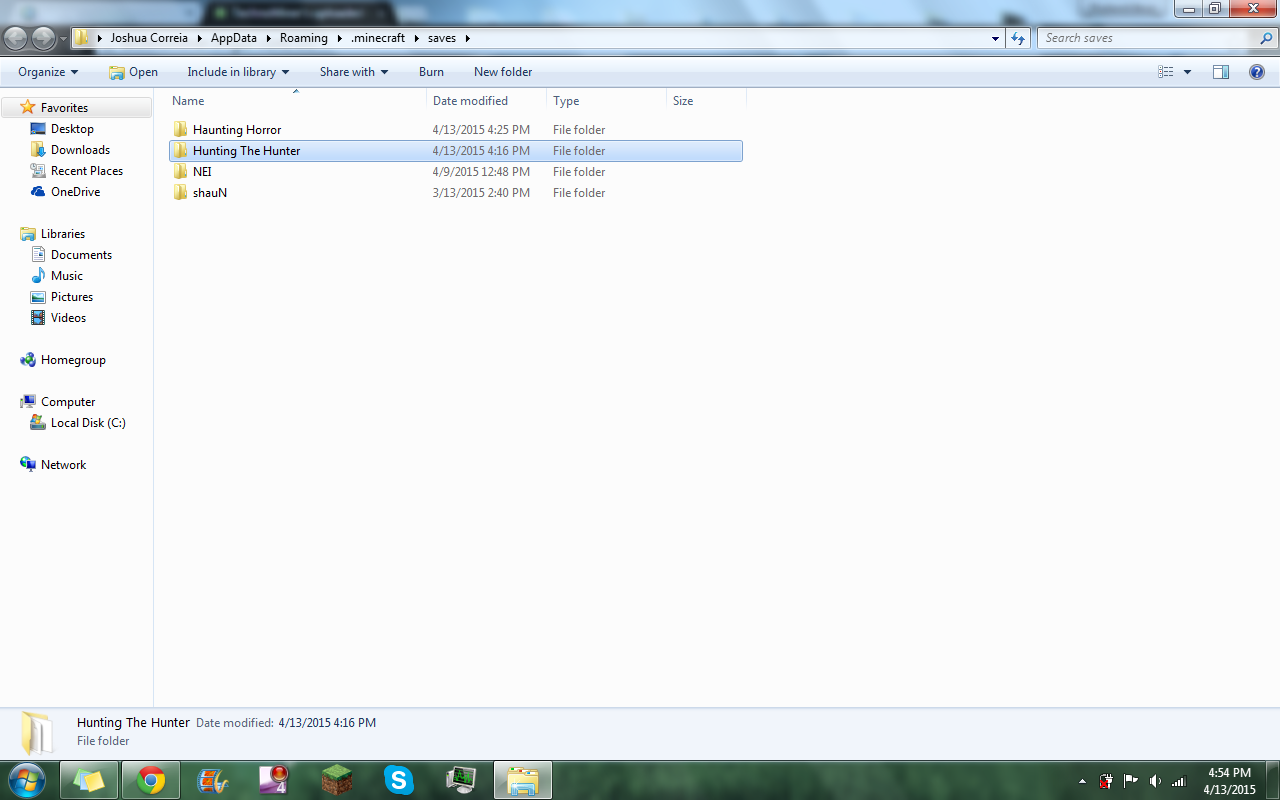
Task: Open Sticky Notes from the taskbar
Action: (89, 780)
